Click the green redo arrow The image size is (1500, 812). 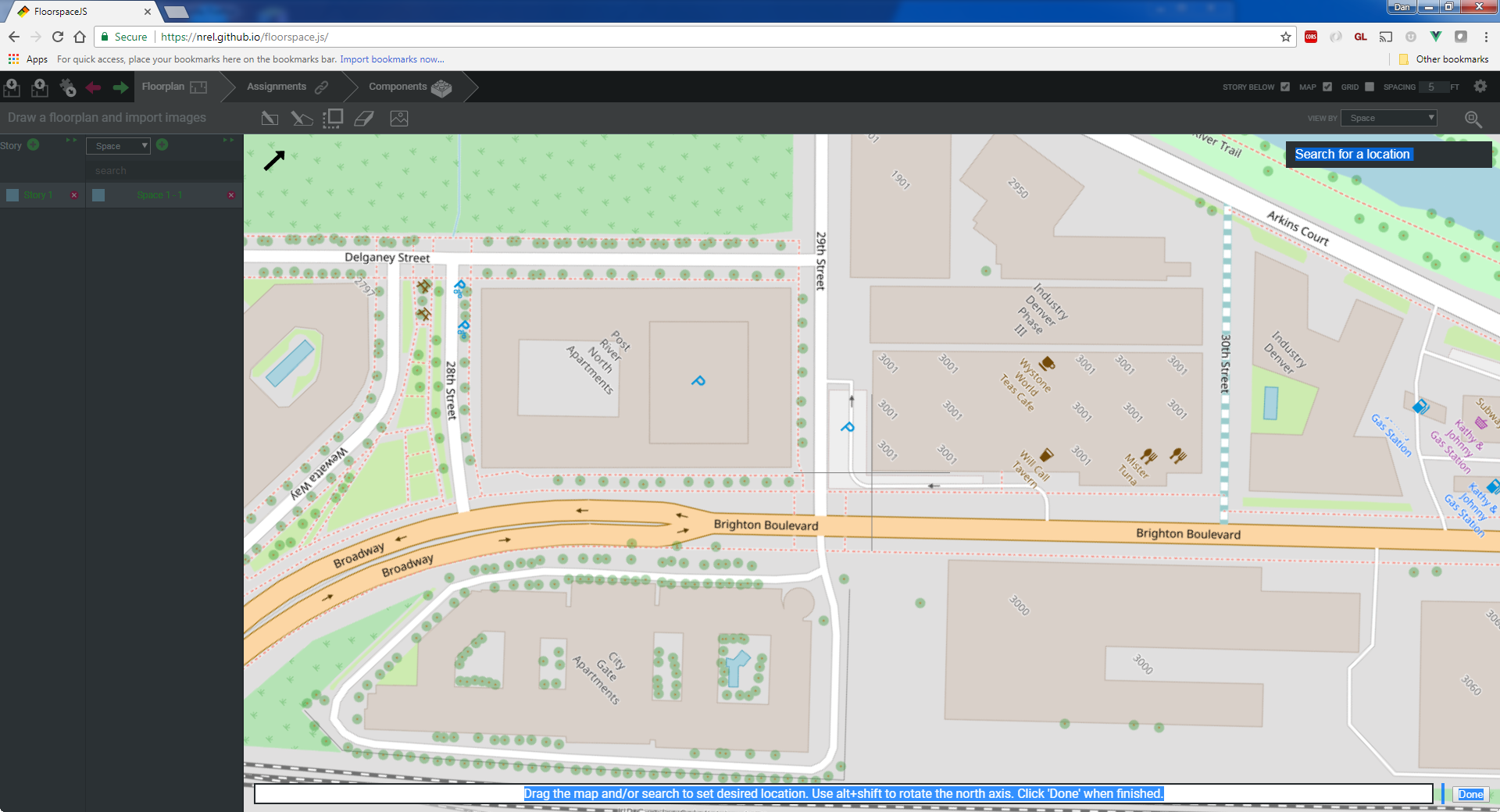[x=120, y=87]
